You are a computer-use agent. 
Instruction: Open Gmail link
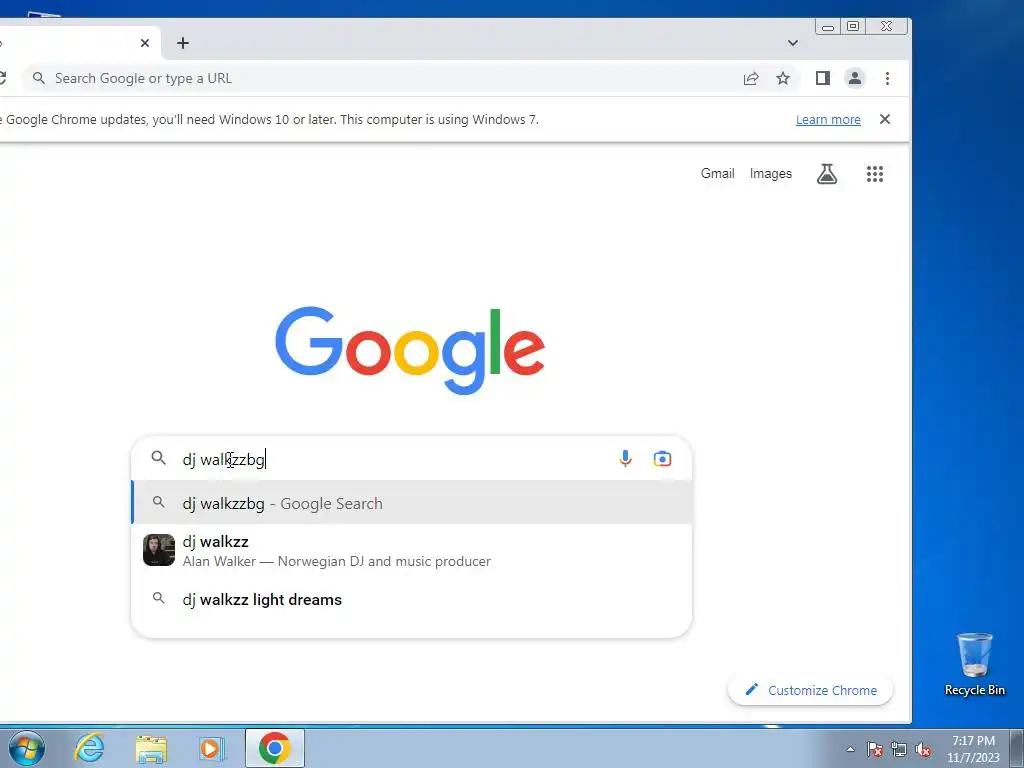[x=718, y=173]
